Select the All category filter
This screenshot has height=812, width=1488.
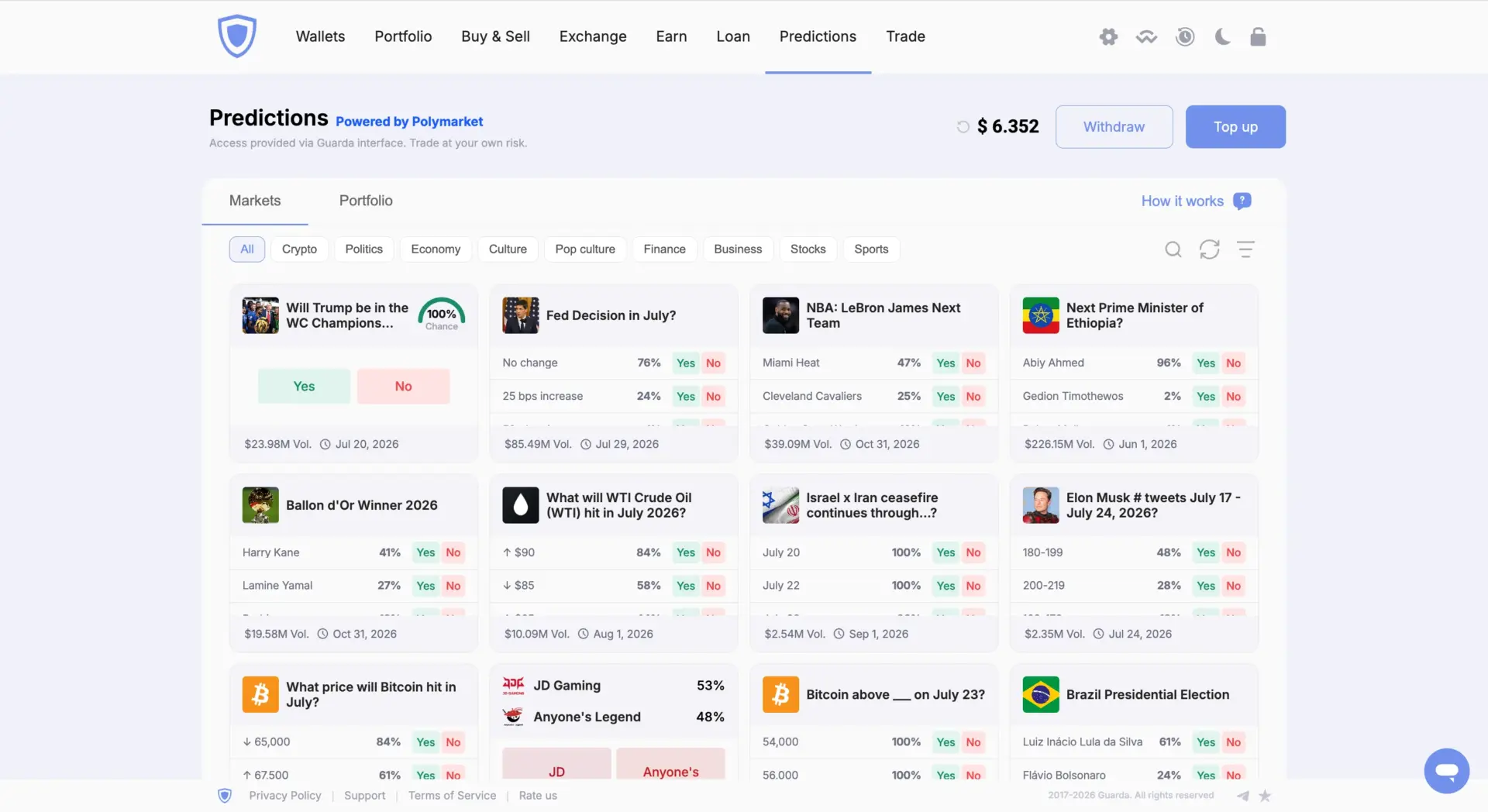pos(247,249)
